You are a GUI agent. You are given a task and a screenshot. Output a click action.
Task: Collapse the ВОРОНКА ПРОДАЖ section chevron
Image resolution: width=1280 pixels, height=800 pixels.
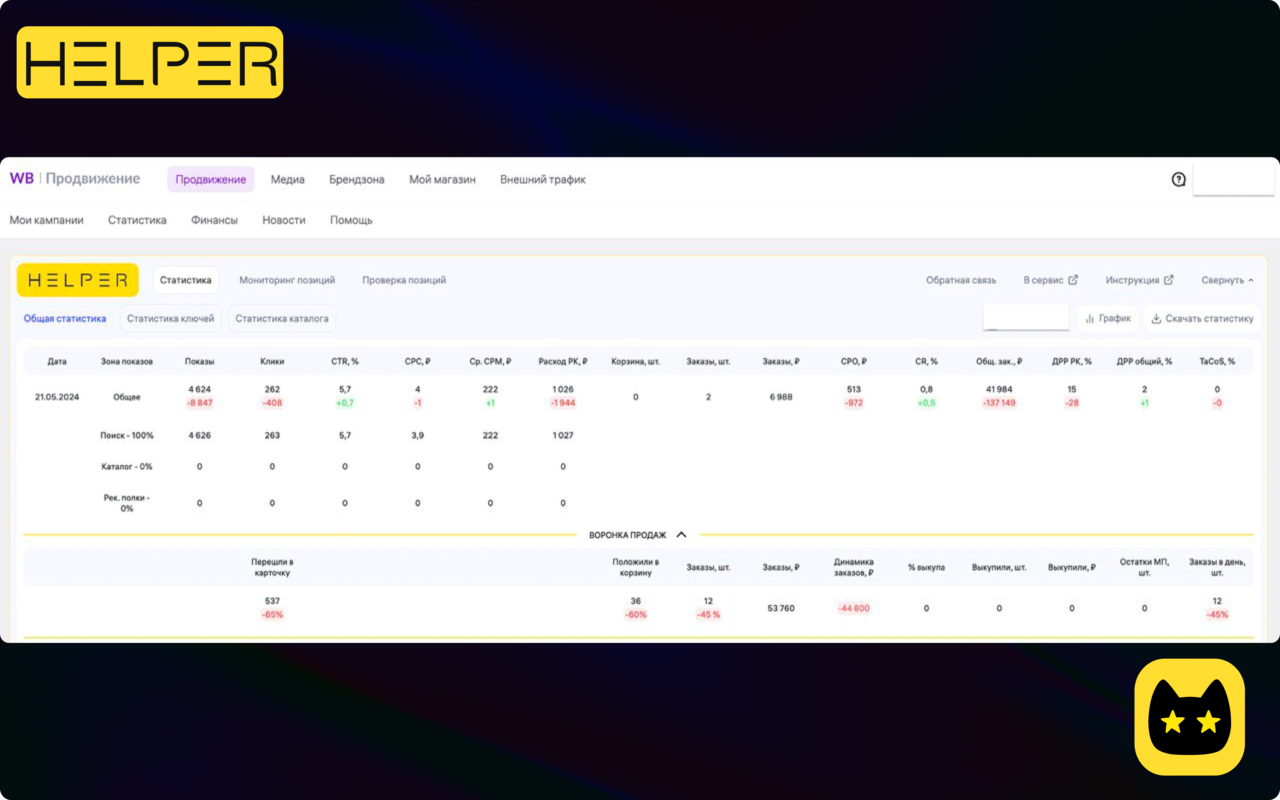(681, 535)
